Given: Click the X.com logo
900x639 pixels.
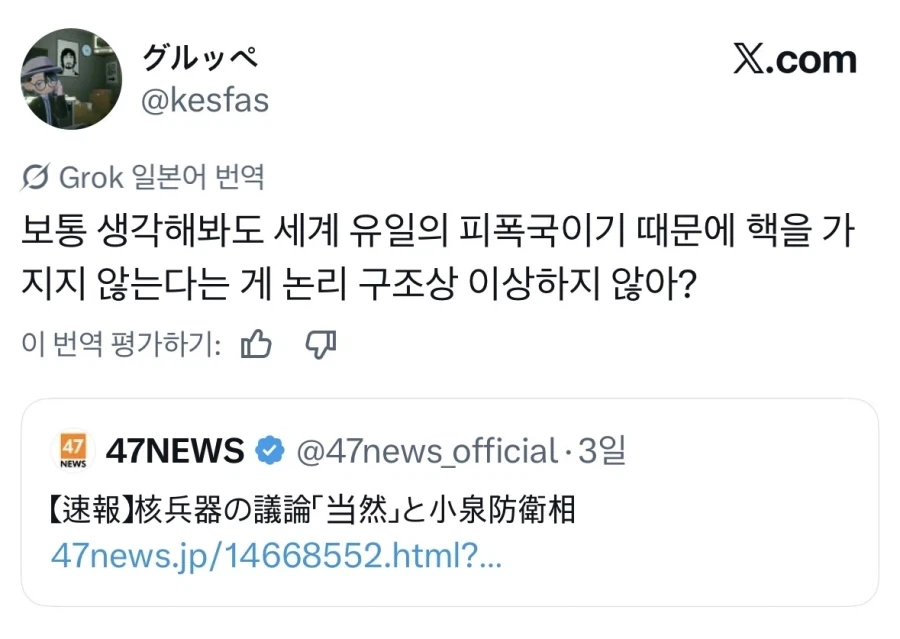Looking at the screenshot, I should tap(794, 60).
